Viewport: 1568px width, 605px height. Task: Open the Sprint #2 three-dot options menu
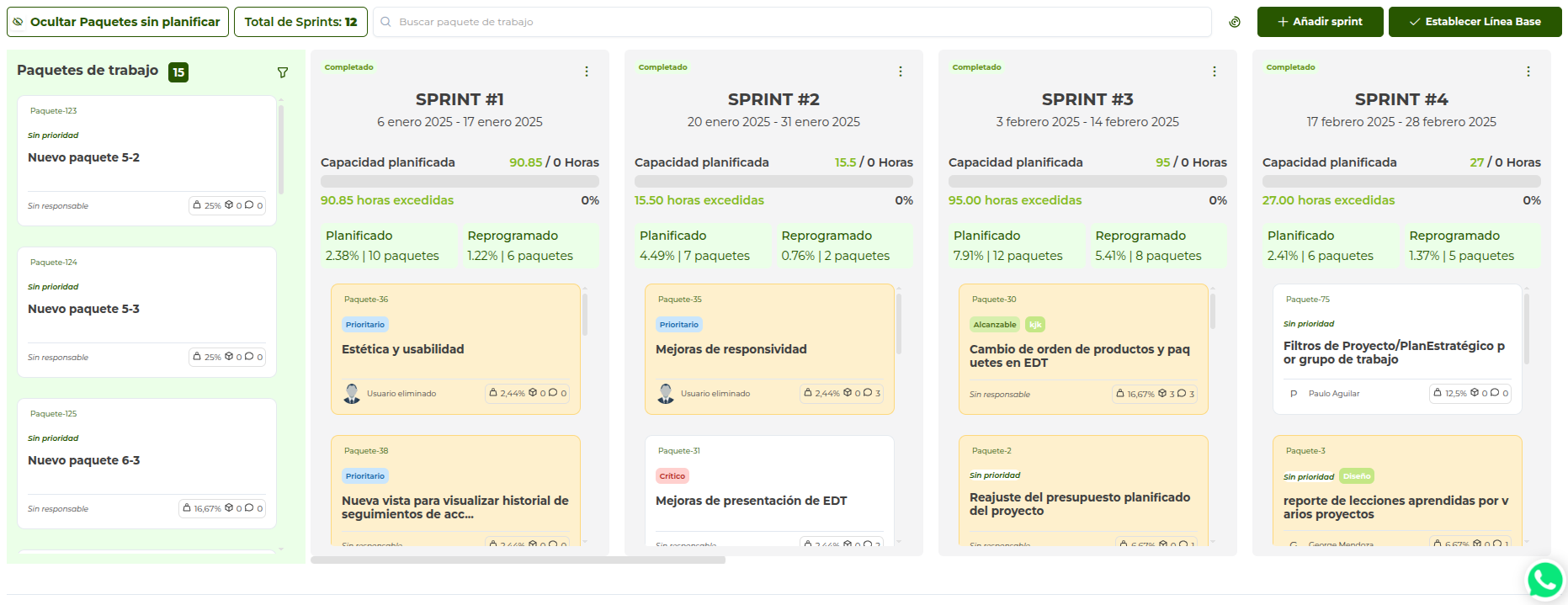click(901, 72)
